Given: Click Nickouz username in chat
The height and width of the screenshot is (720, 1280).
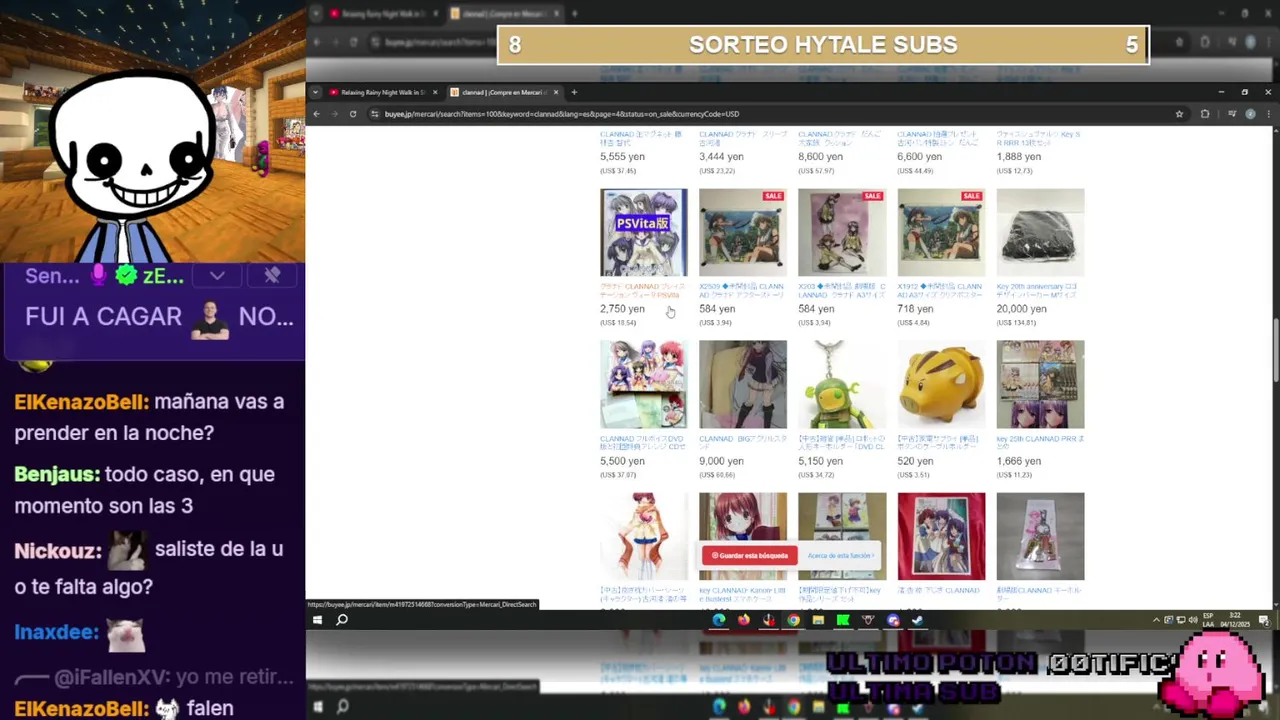Looking at the screenshot, I should coord(58,552).
